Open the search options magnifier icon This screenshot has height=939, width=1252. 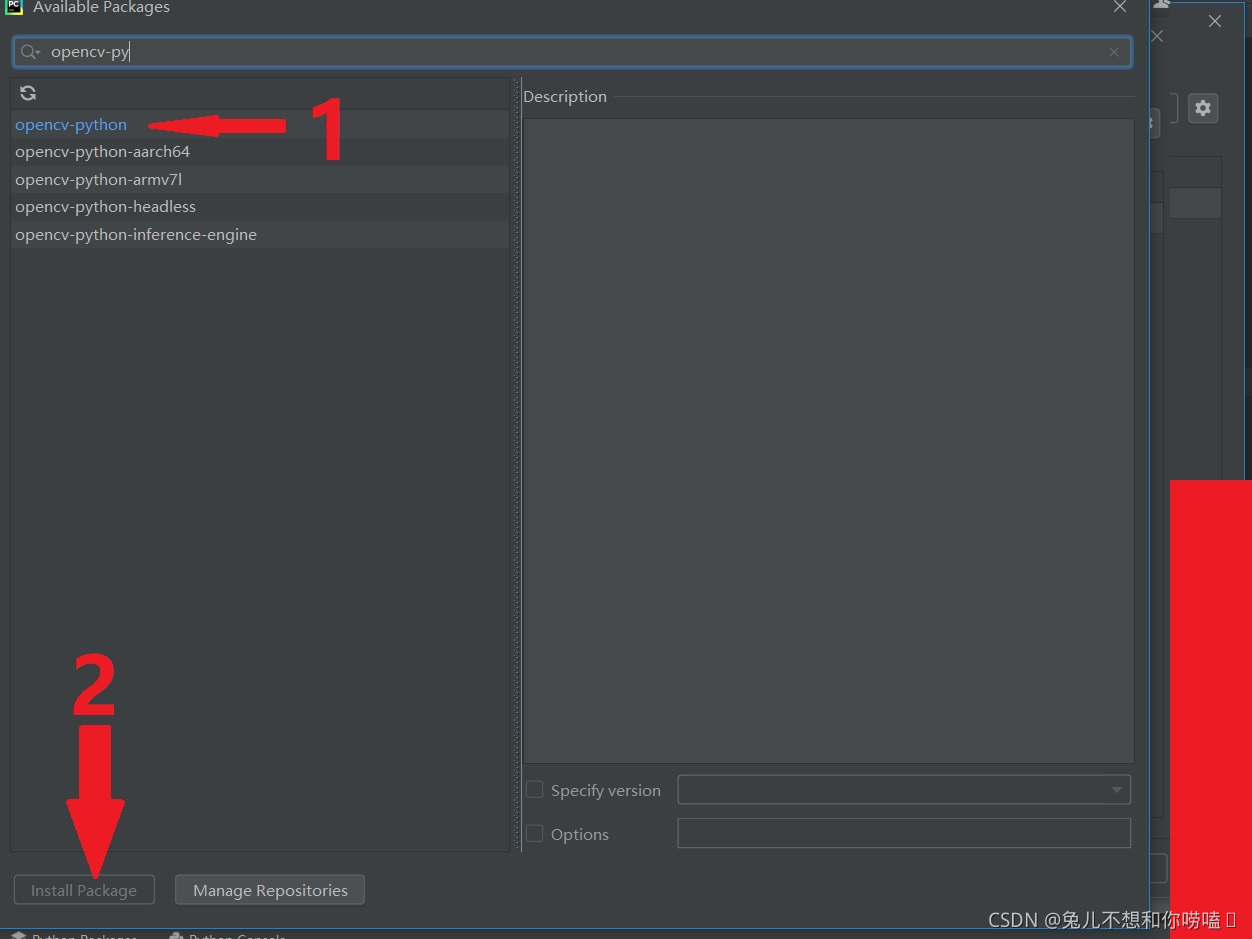click(30, 52)
